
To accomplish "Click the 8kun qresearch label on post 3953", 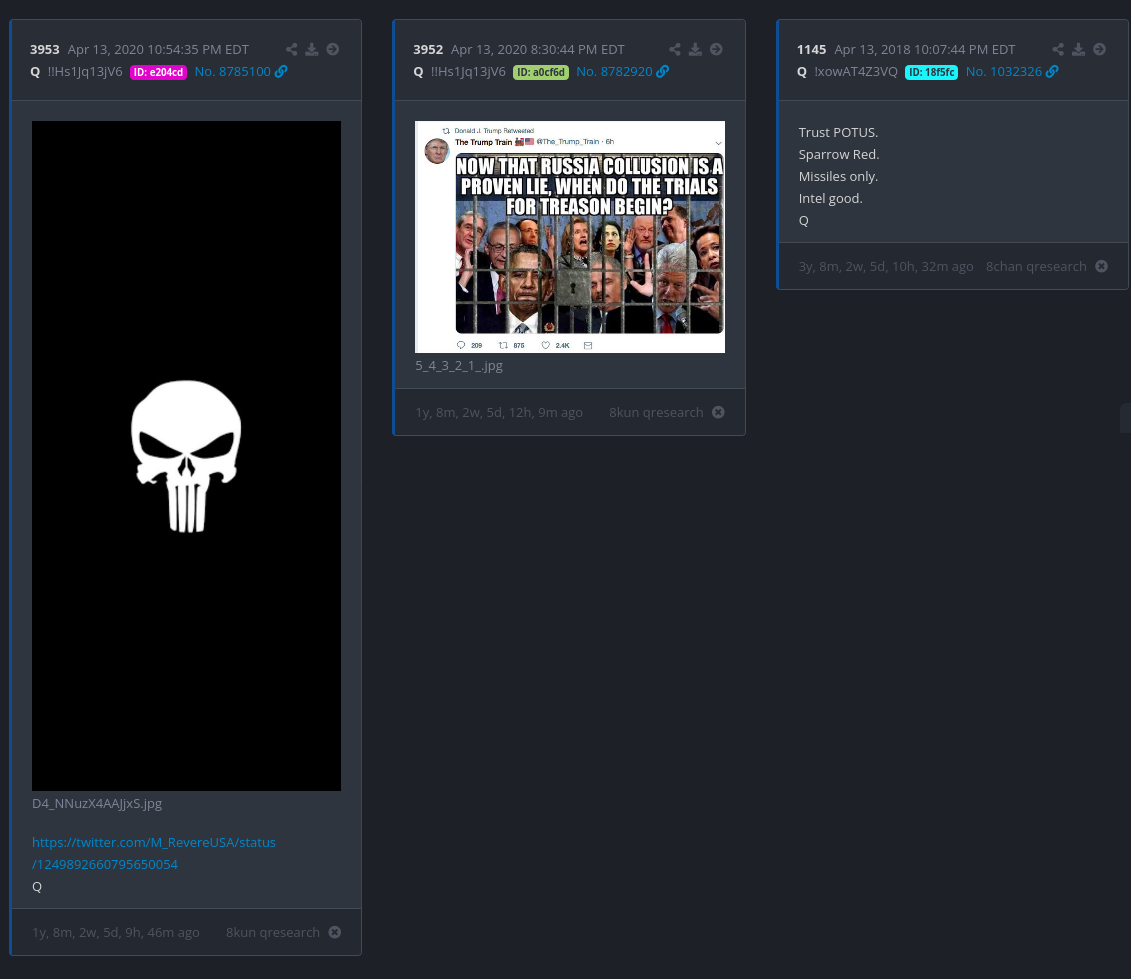I will click(x=273, y=932).
